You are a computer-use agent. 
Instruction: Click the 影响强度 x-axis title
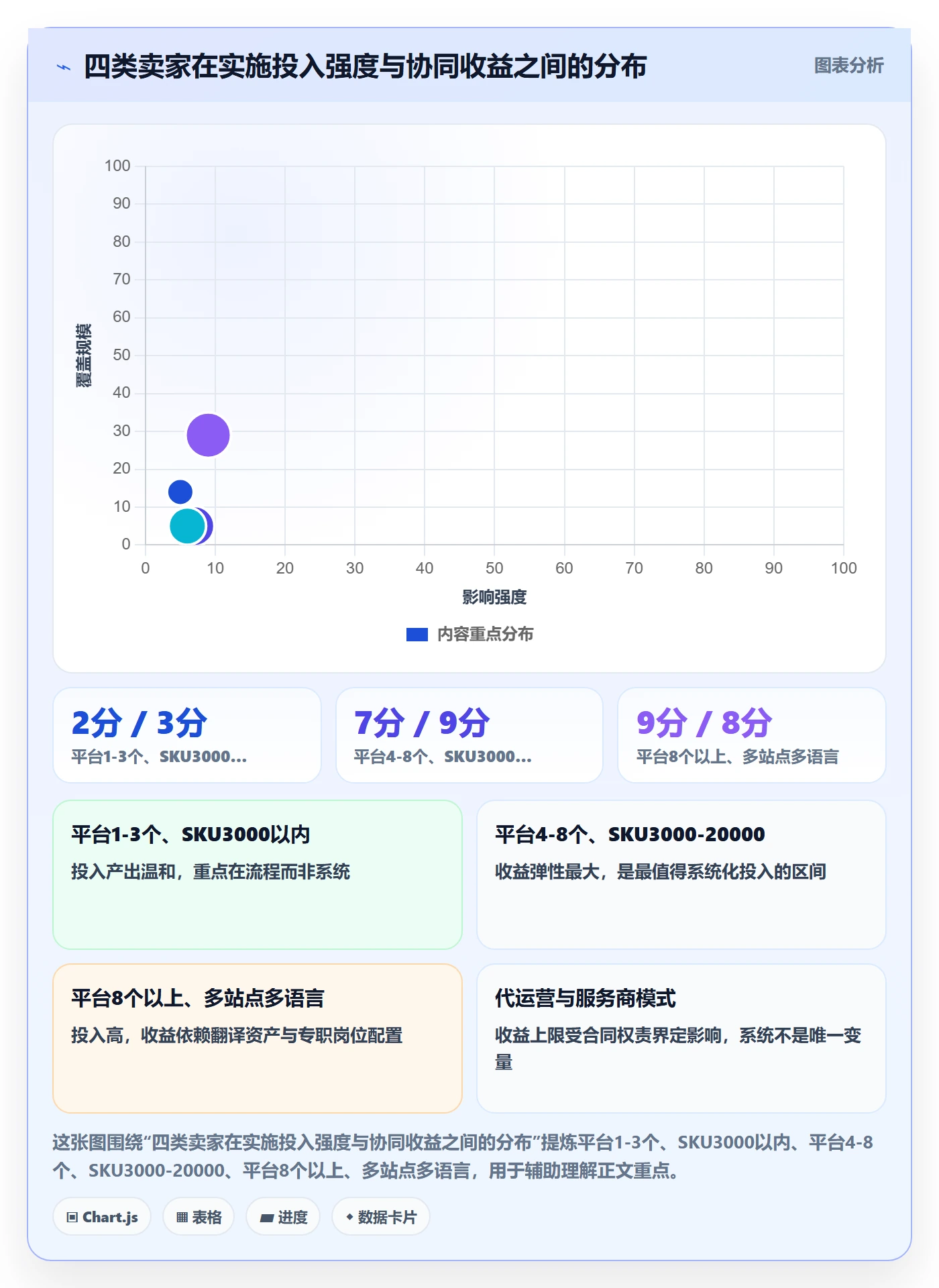point(494,597)
